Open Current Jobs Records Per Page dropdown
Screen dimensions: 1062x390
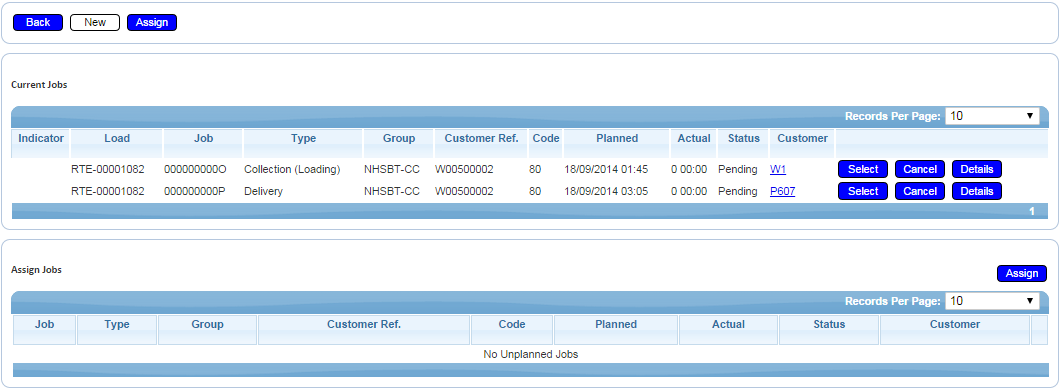(992, 116)
